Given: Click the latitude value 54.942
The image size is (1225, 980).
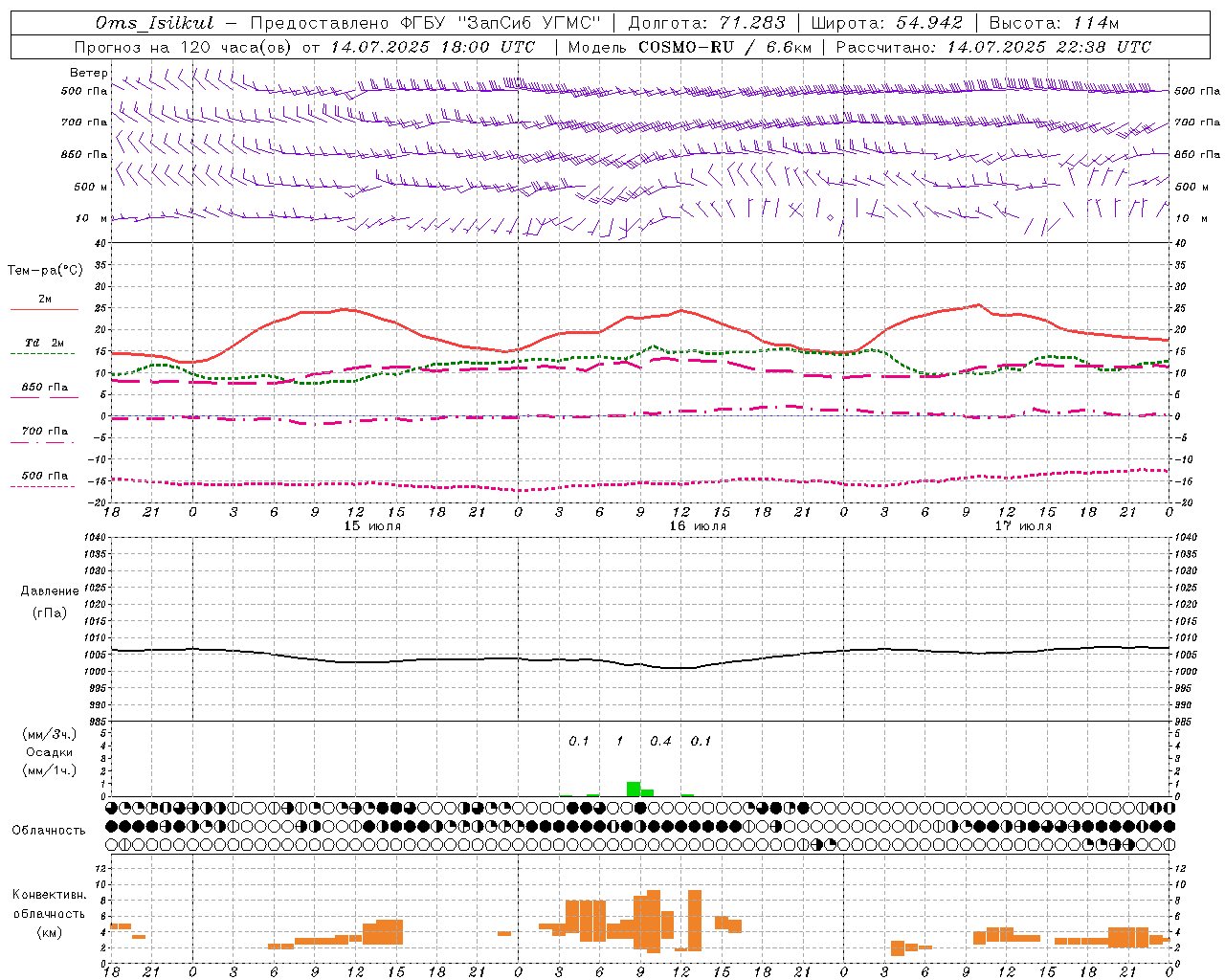Looking at the screenshot, I should pyautogui.click(x=929, y=23).
